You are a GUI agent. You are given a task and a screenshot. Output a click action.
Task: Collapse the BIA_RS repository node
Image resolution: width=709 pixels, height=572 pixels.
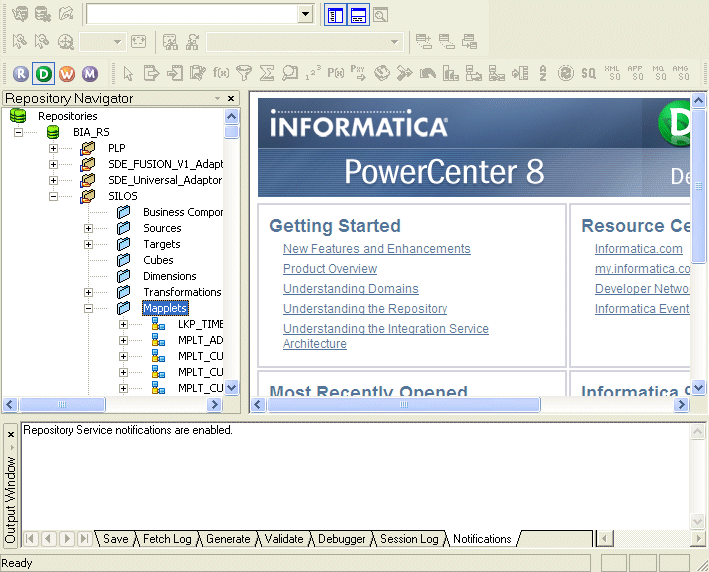19,132
